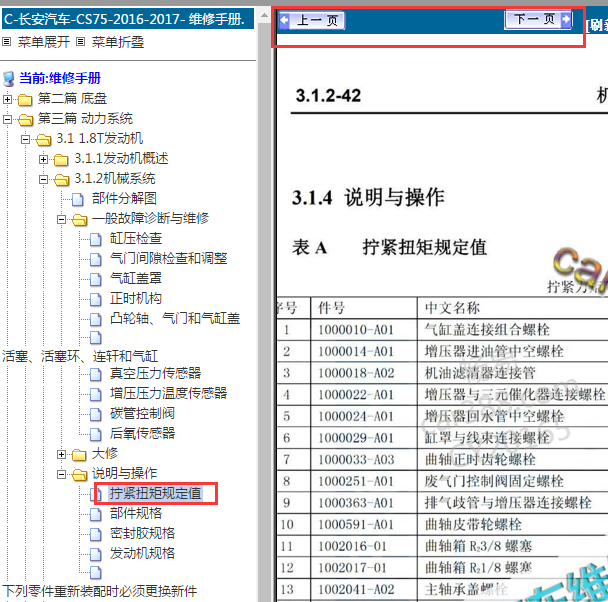
Task: Click the 后氧传感器 page icon
Action: (96, 435)
